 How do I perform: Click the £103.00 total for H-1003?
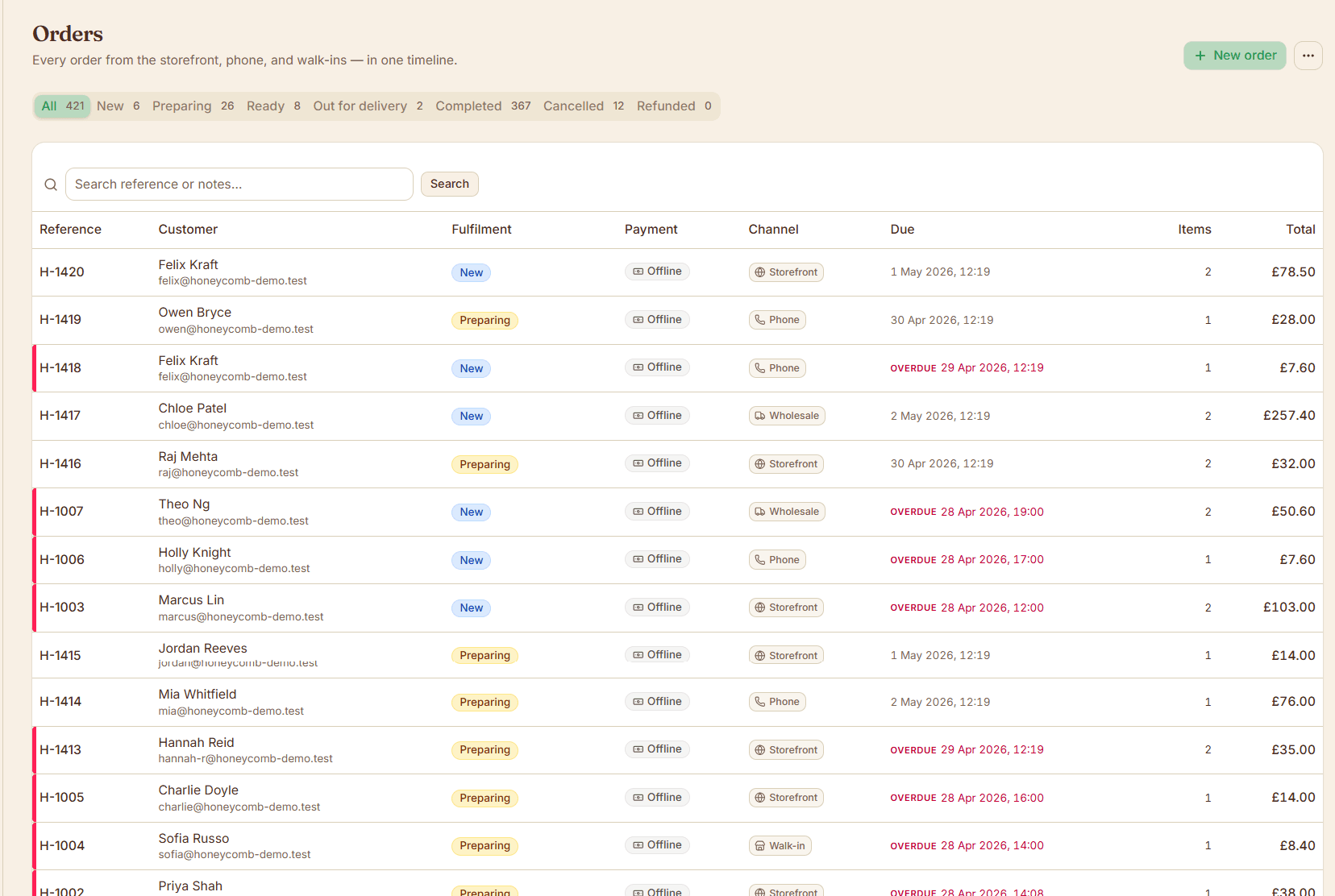1289,608
